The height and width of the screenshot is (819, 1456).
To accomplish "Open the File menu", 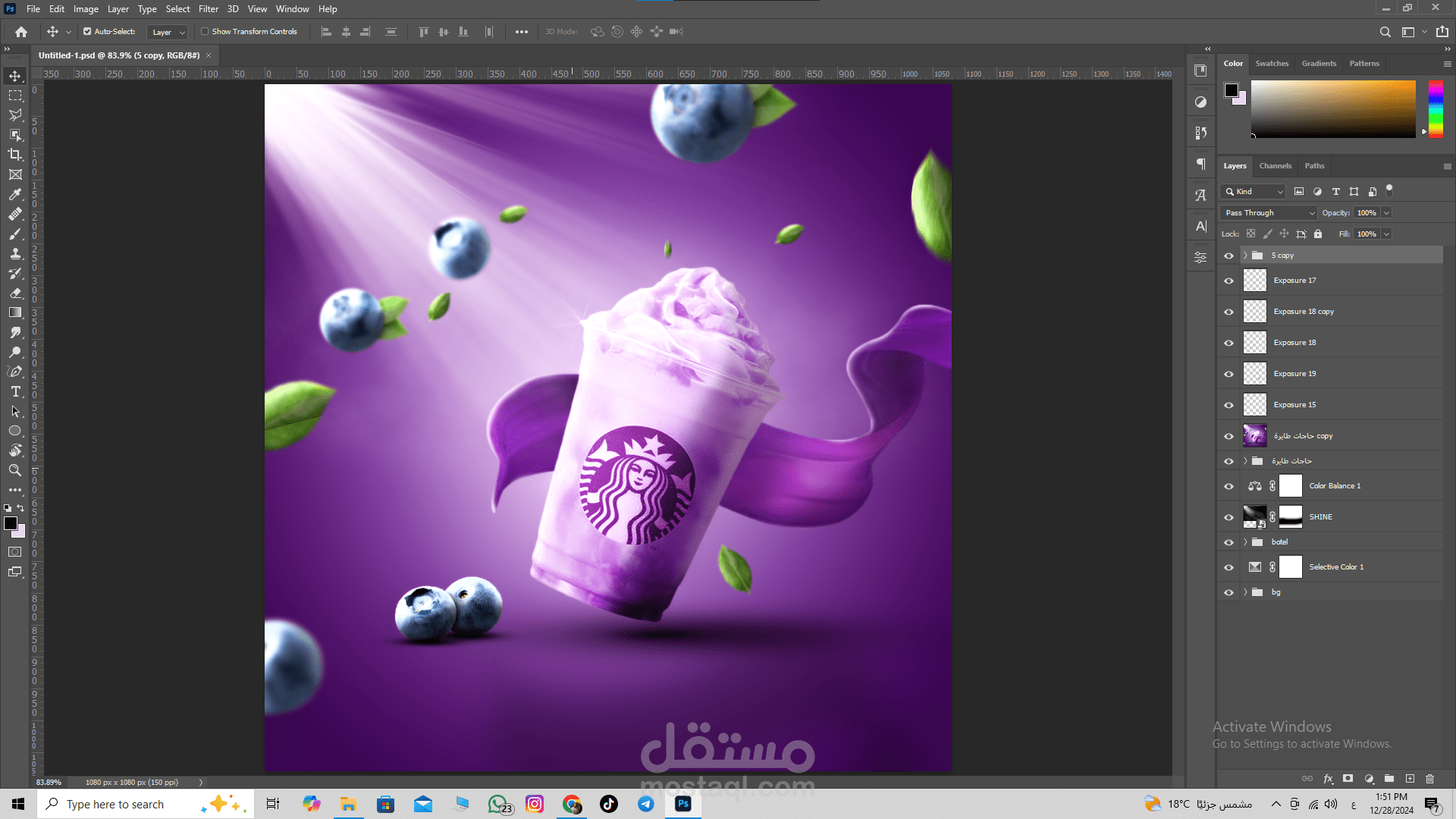I will tap(33, 9).
